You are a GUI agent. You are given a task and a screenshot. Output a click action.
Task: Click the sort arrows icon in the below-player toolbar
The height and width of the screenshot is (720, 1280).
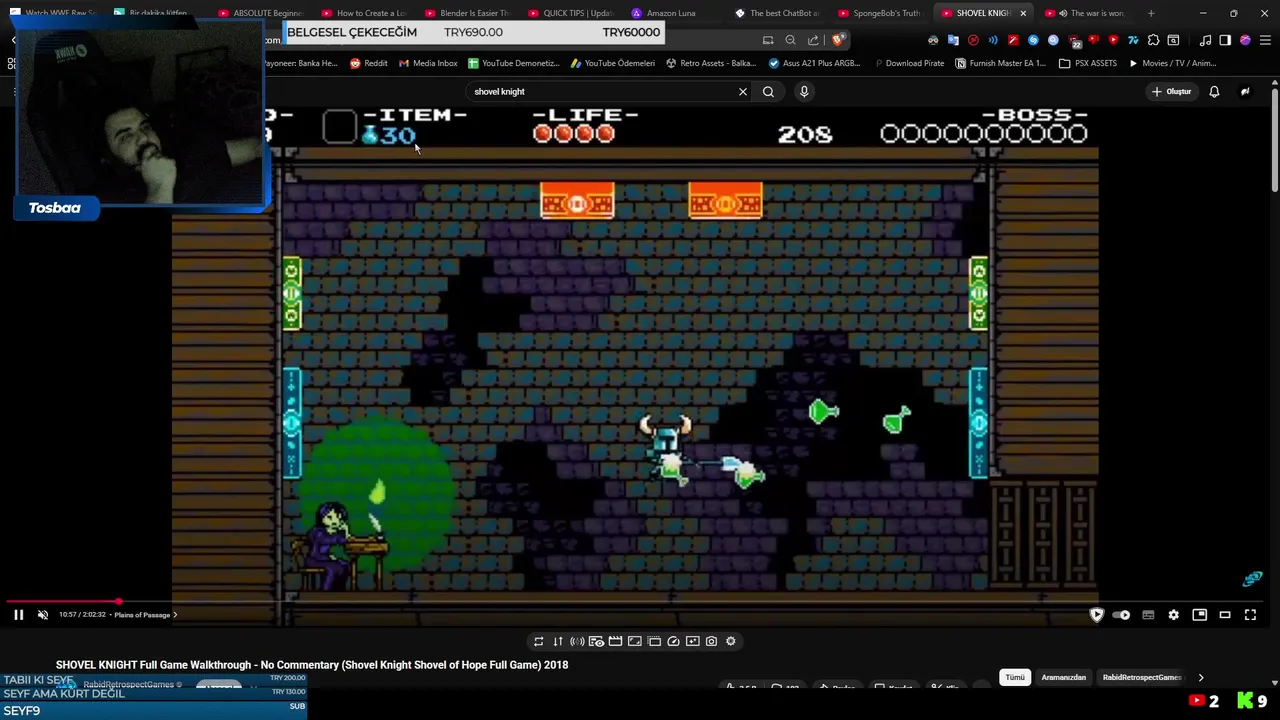558,641
